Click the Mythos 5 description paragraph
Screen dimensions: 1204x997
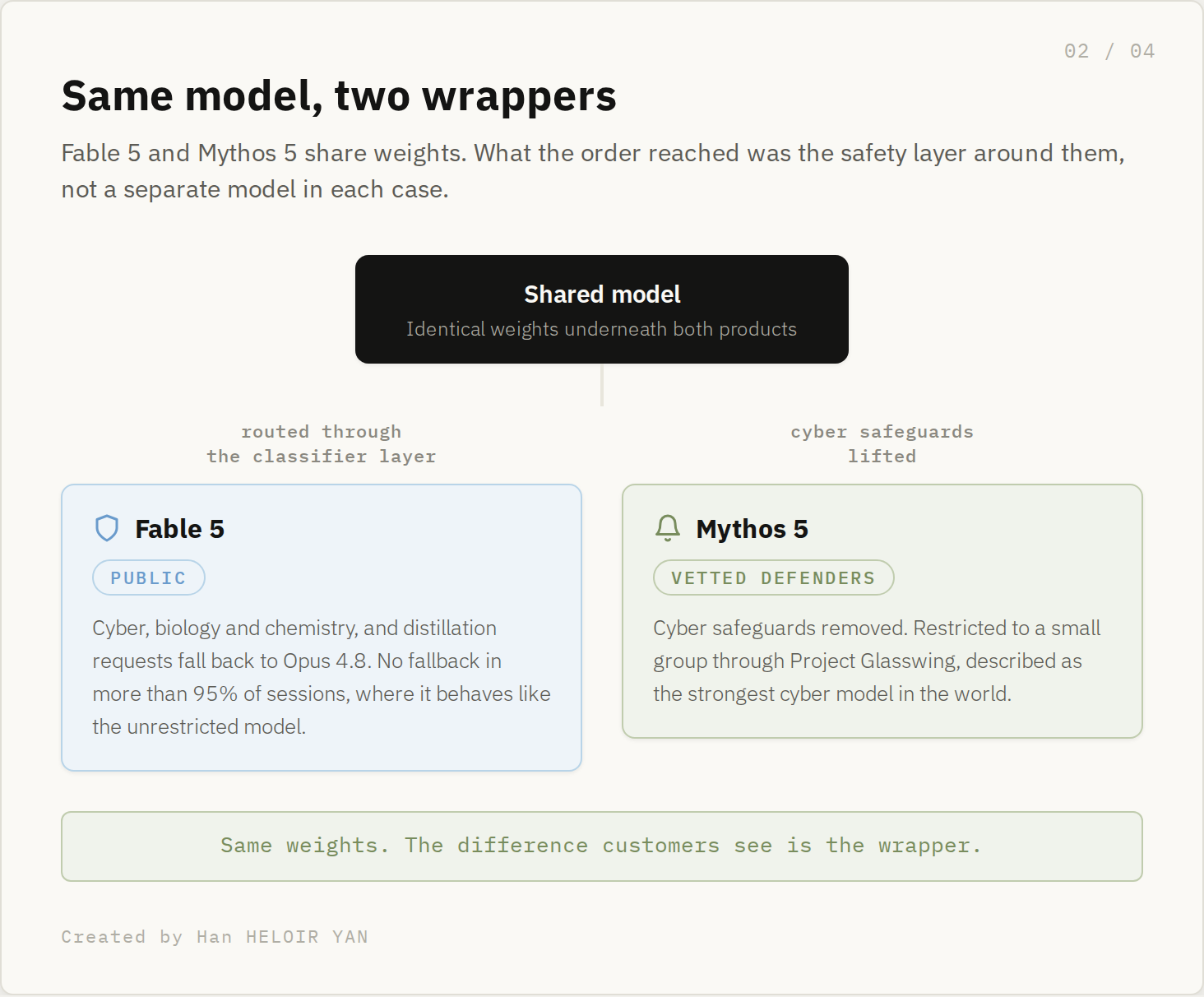[877, 661]
